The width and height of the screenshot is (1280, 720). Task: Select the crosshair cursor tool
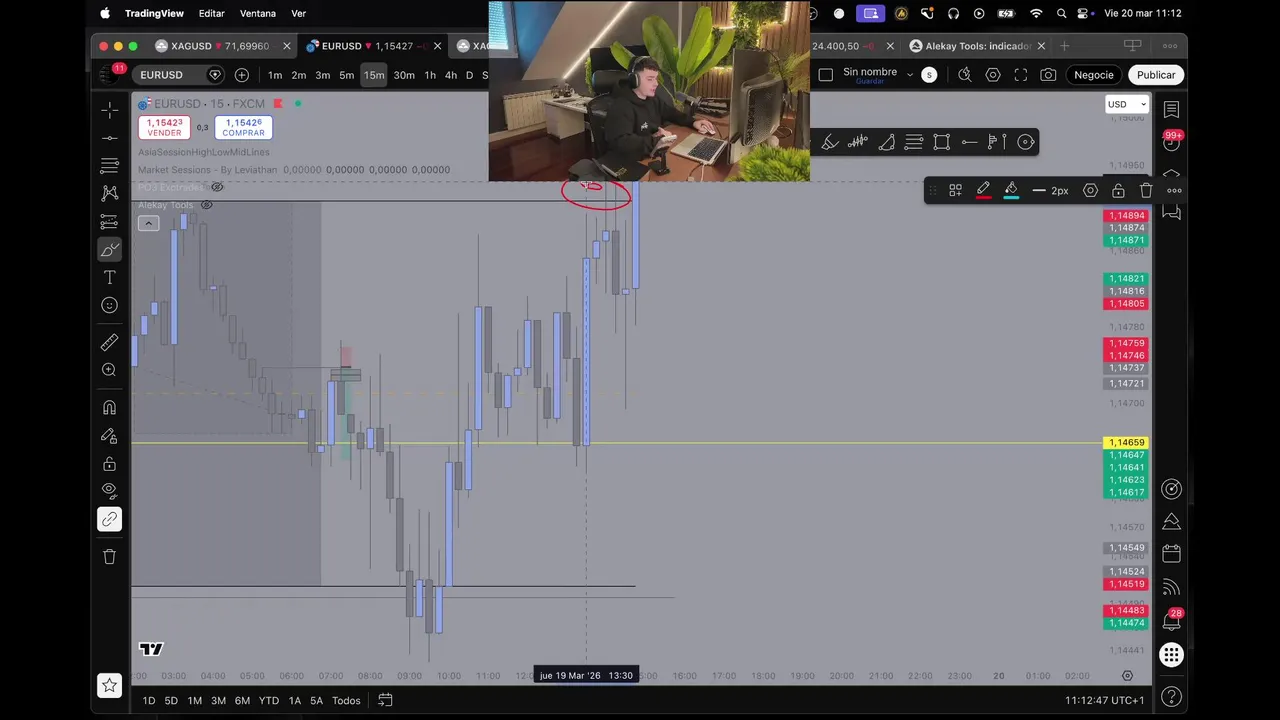pos(110,110)
